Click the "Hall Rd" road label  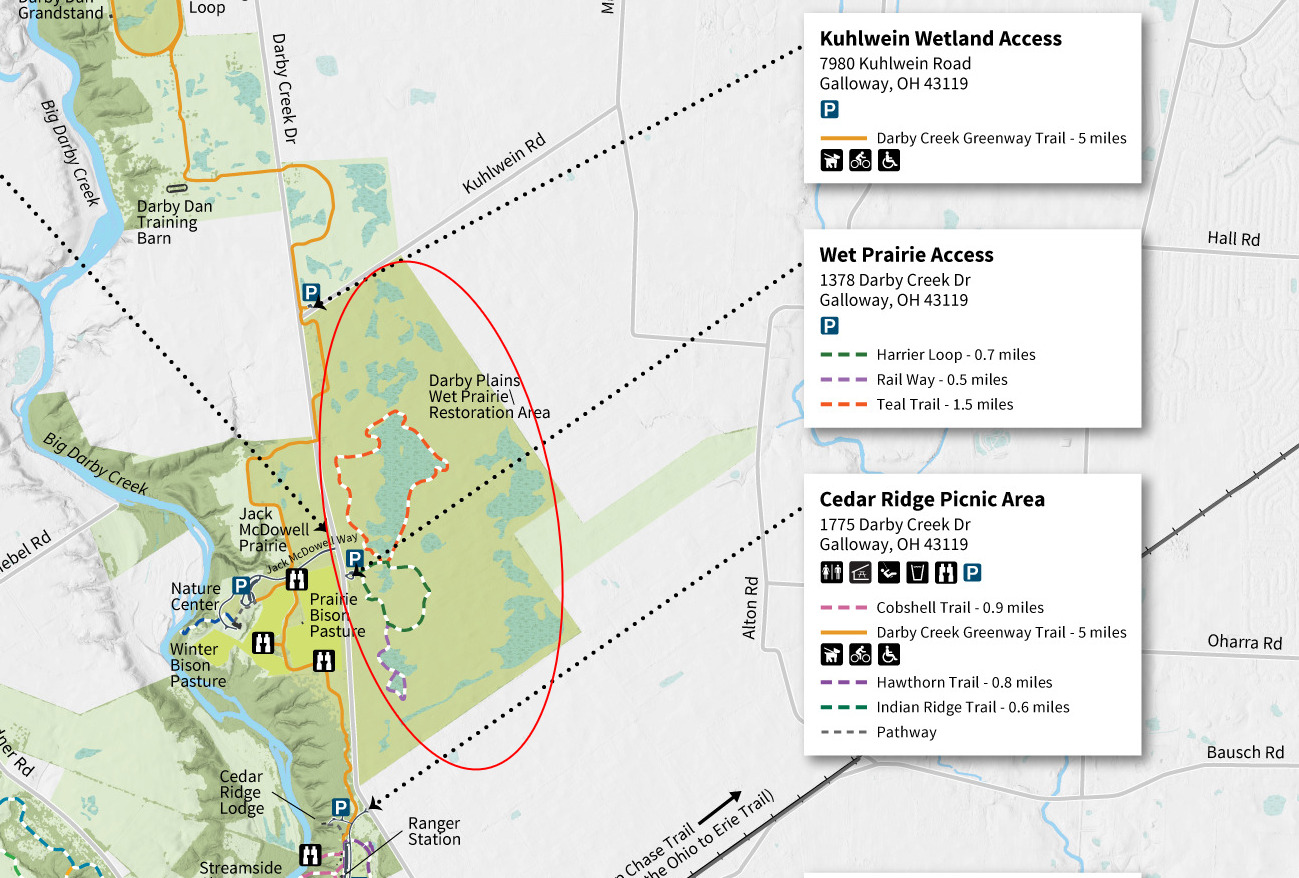[1234, 240]
